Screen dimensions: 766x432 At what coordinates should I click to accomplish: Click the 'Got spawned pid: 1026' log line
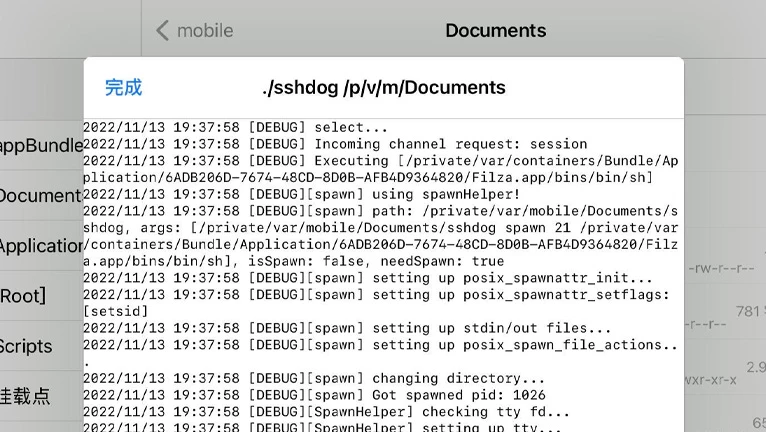[x=314, y=395]
